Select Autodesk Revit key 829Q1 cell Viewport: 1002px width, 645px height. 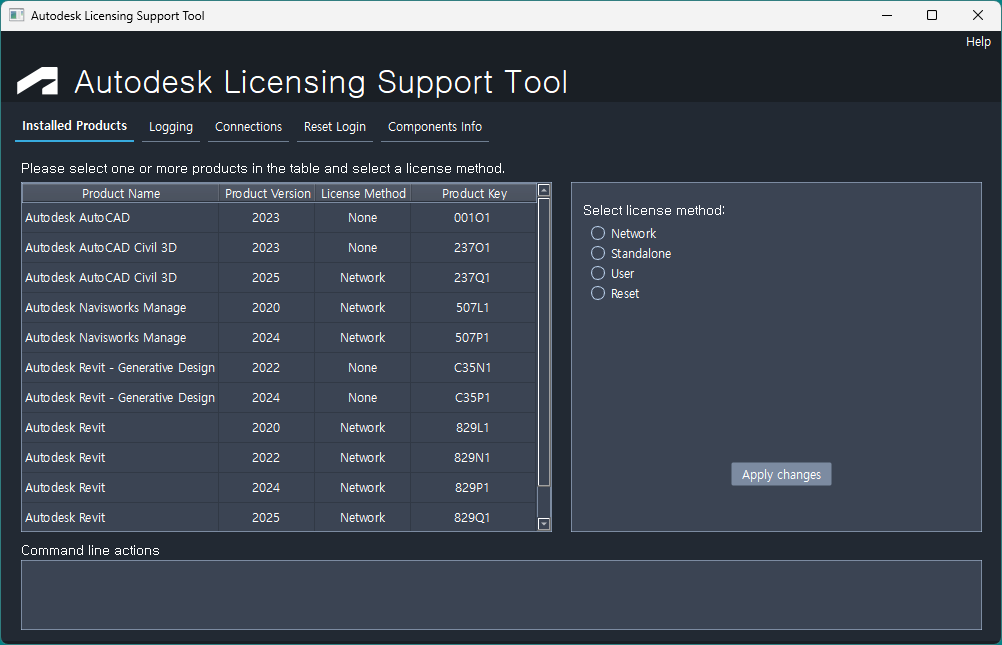(x=472, y=517)
